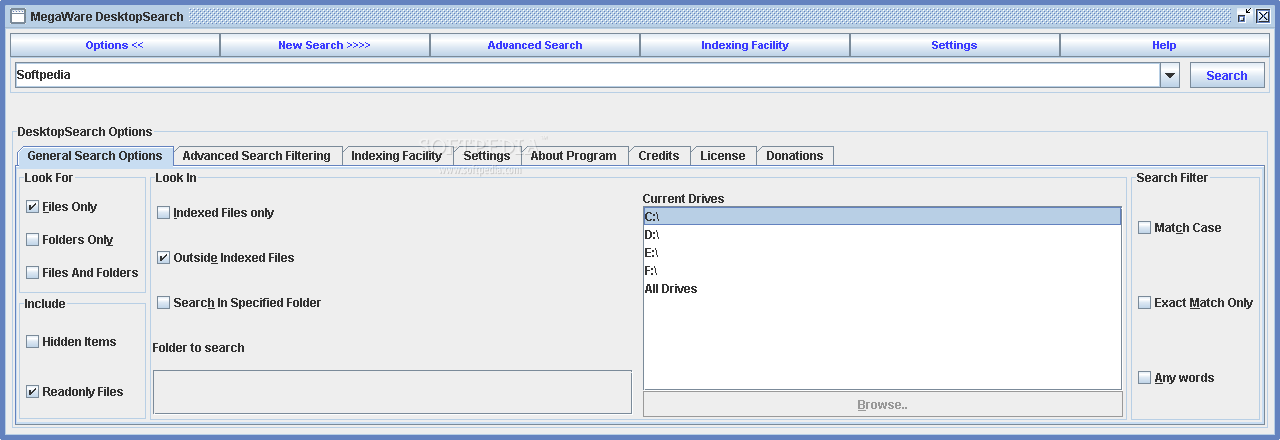1280x440 pixels.
Task: Select C:\ in Current Drives list
Action: click(882, 216)
